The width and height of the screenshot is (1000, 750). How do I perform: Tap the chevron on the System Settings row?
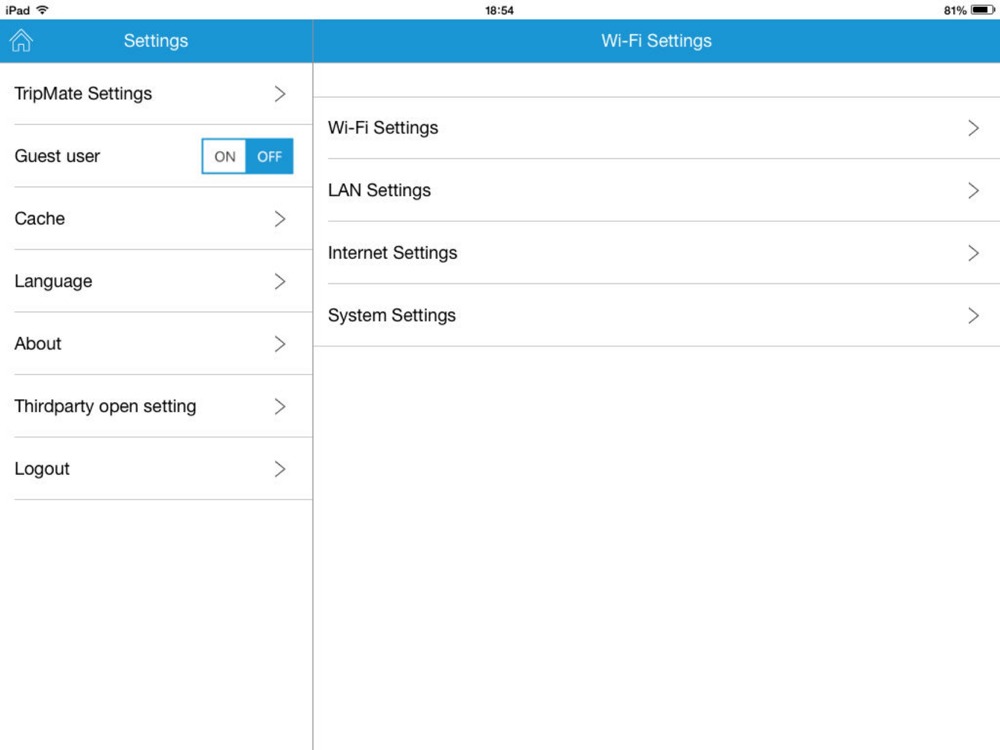973,316
